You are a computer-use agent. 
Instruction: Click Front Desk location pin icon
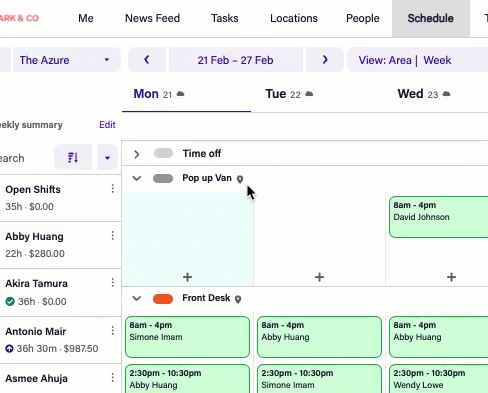coord(238,299)
